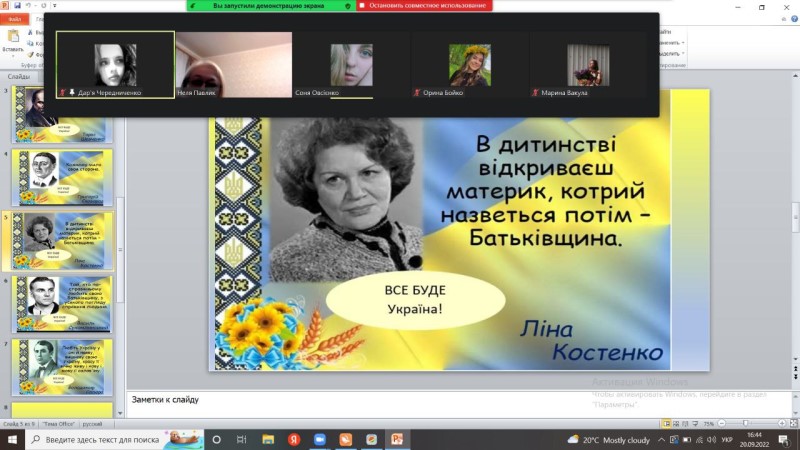
Task: Click pin icon on Дар'я Чередниченко tile
Action: [72, 92]
